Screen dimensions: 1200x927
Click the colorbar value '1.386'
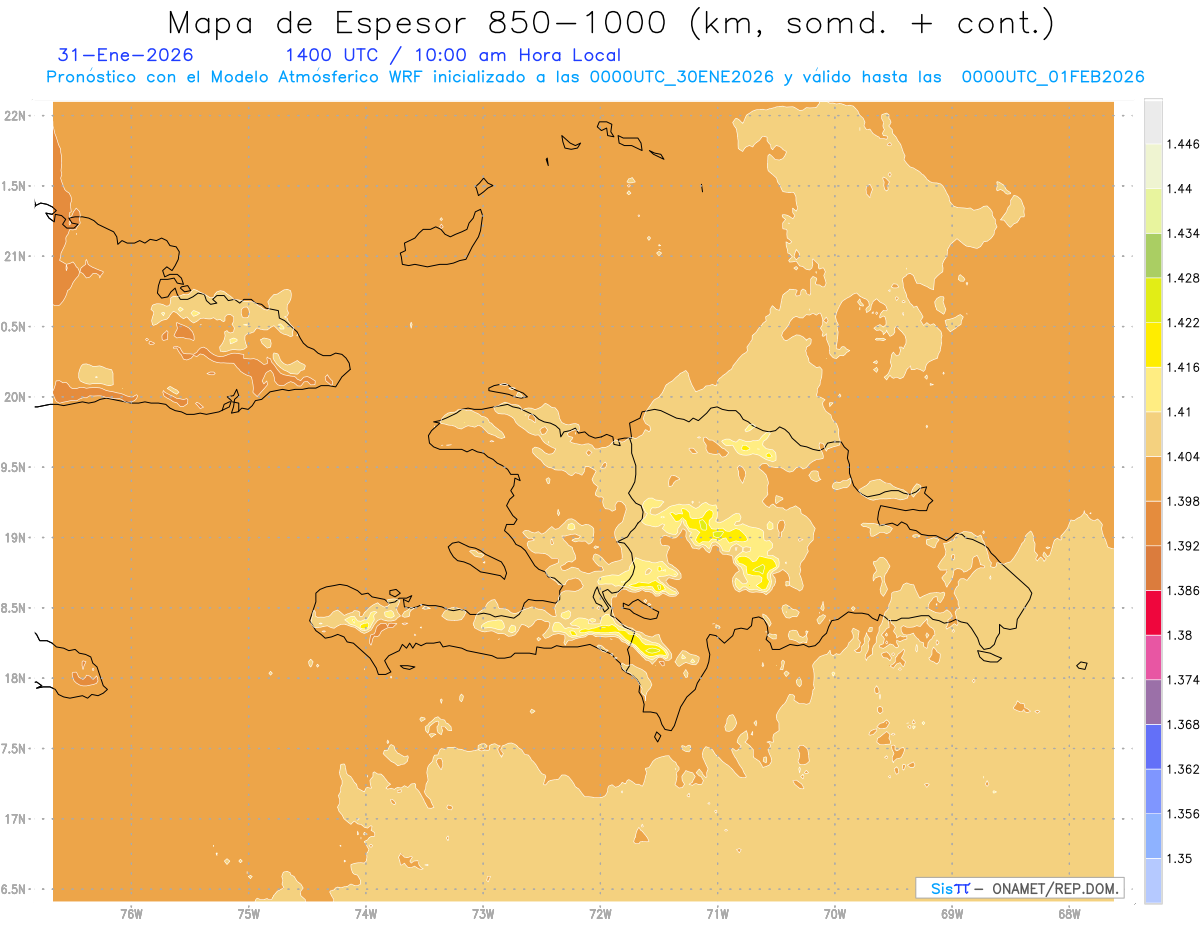[1184, 590]
